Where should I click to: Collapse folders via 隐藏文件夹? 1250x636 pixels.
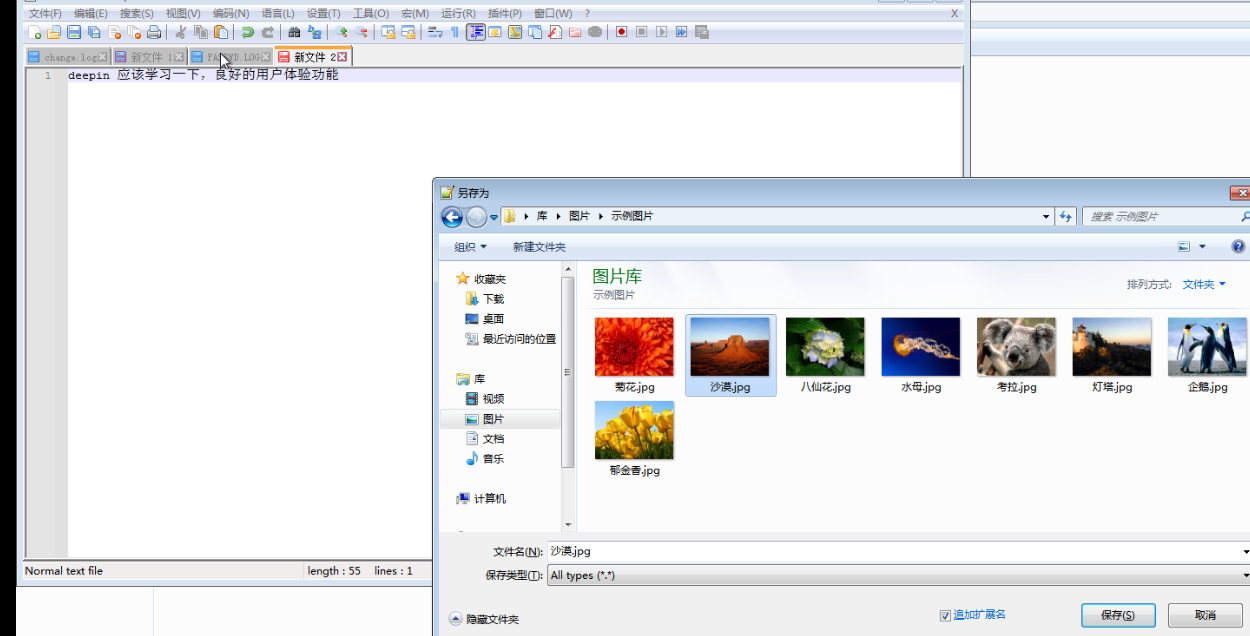(x=484, y=619)
